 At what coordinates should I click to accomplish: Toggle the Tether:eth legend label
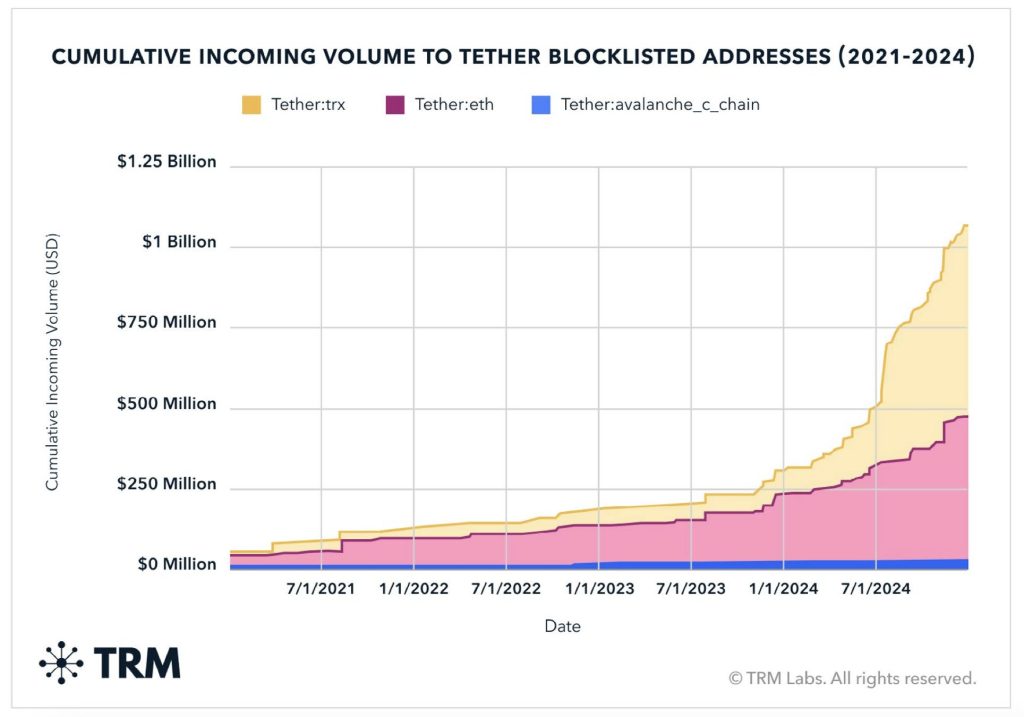click(x=455, y=104)
